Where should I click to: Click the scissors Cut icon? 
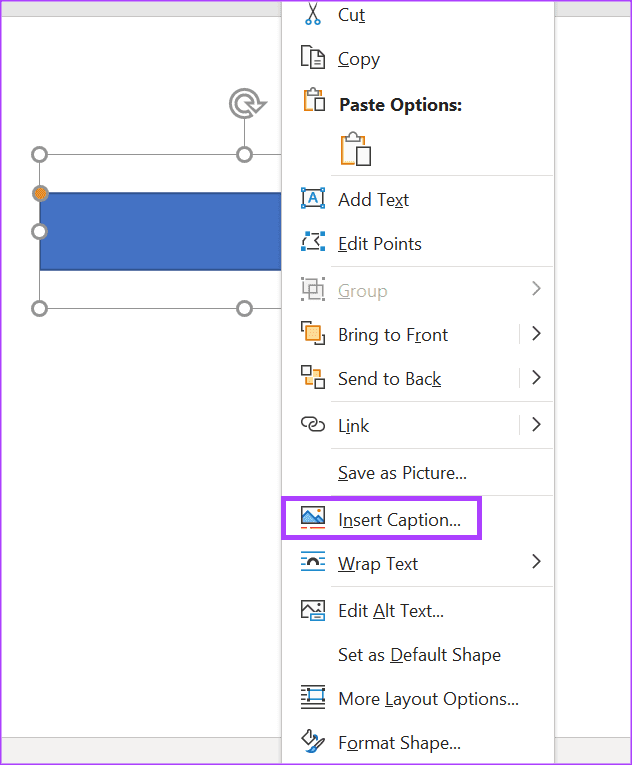pos(312,14)
